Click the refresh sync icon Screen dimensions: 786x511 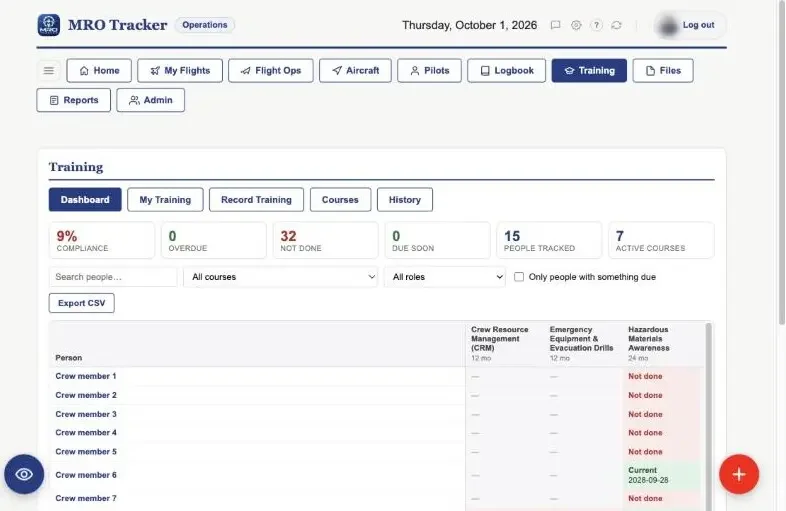pos(616,25)
